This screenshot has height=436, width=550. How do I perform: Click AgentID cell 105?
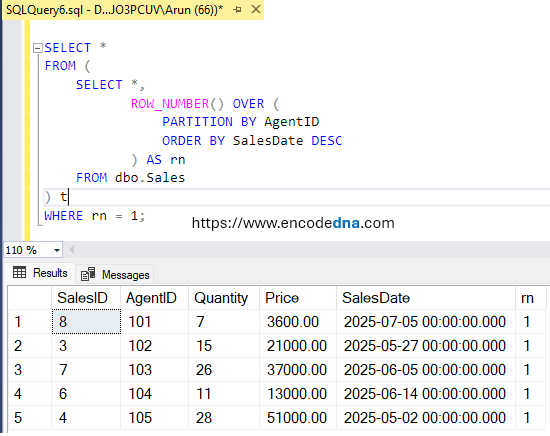[154, 417]
